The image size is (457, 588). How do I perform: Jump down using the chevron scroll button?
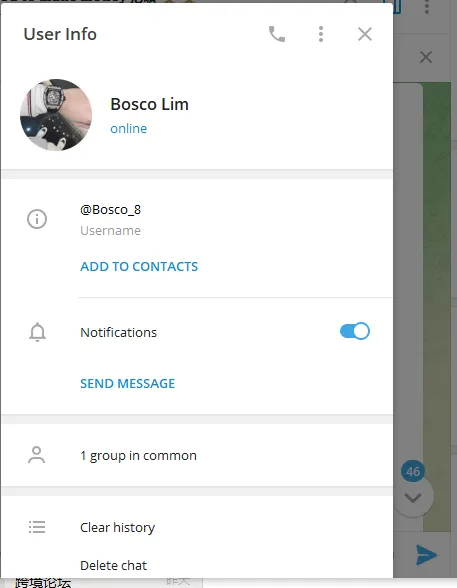[x=414, y=498]
